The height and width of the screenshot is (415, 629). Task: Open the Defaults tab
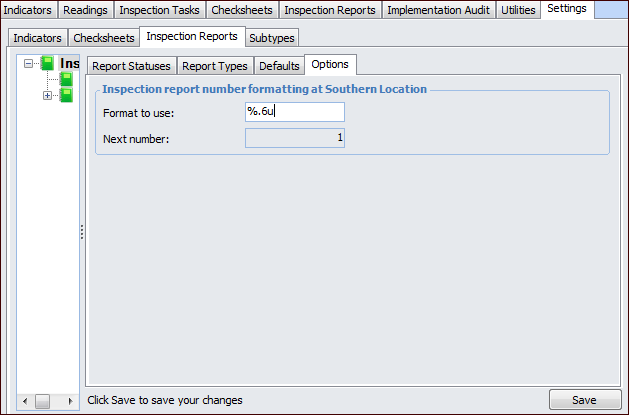(279, 66)
